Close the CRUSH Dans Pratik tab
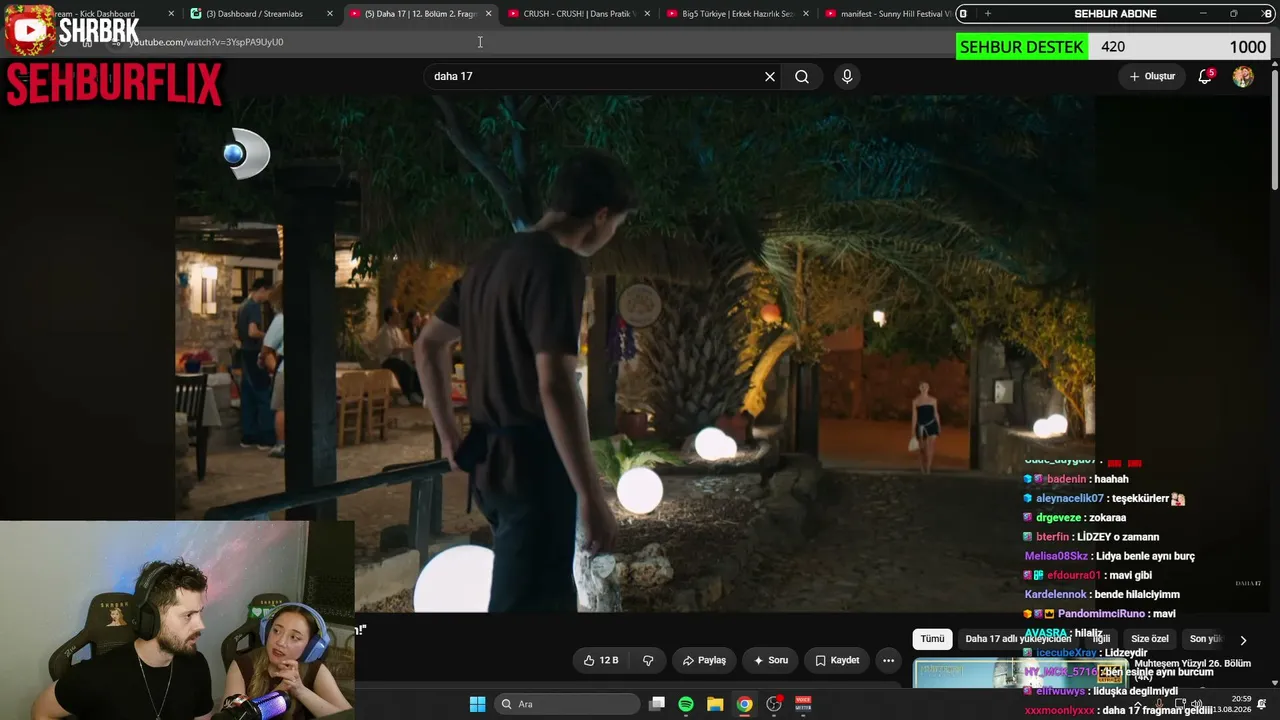 [647, 14]
